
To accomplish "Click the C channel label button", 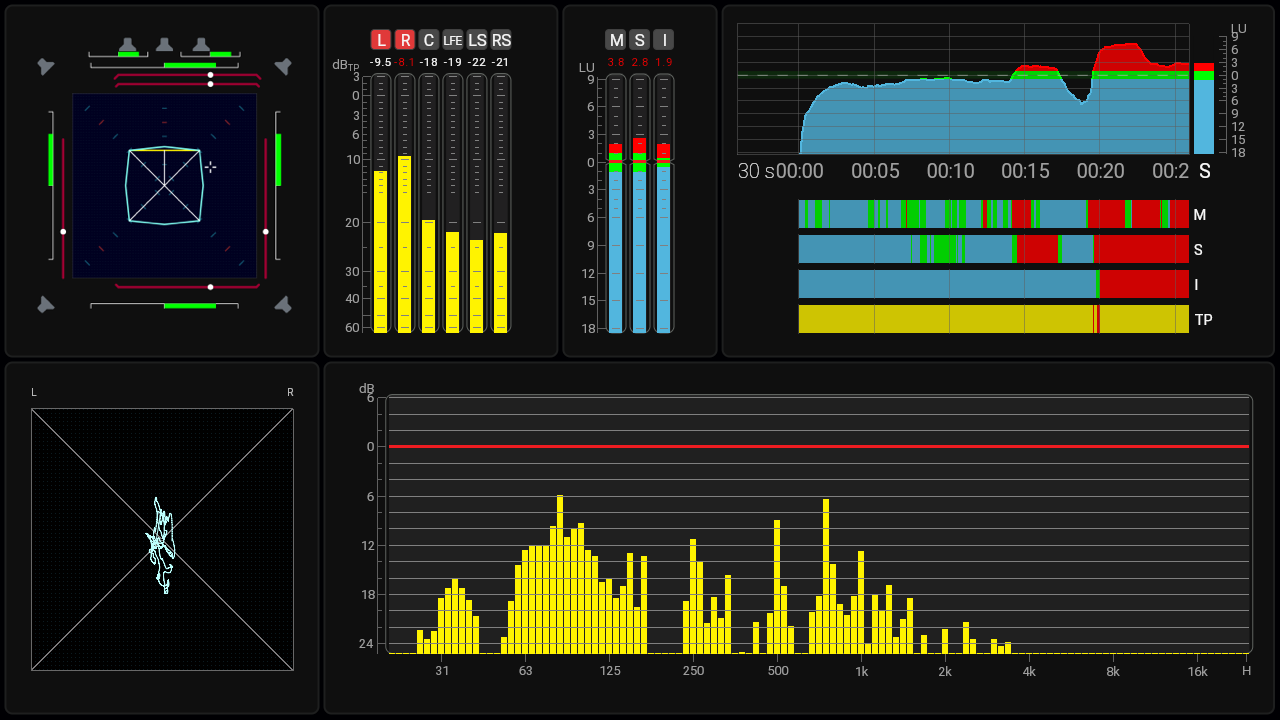I will coord(428,40).
